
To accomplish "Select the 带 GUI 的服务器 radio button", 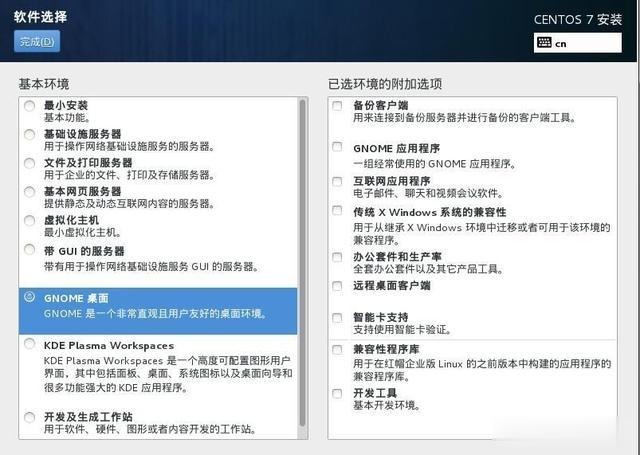I will coord(29,249).
